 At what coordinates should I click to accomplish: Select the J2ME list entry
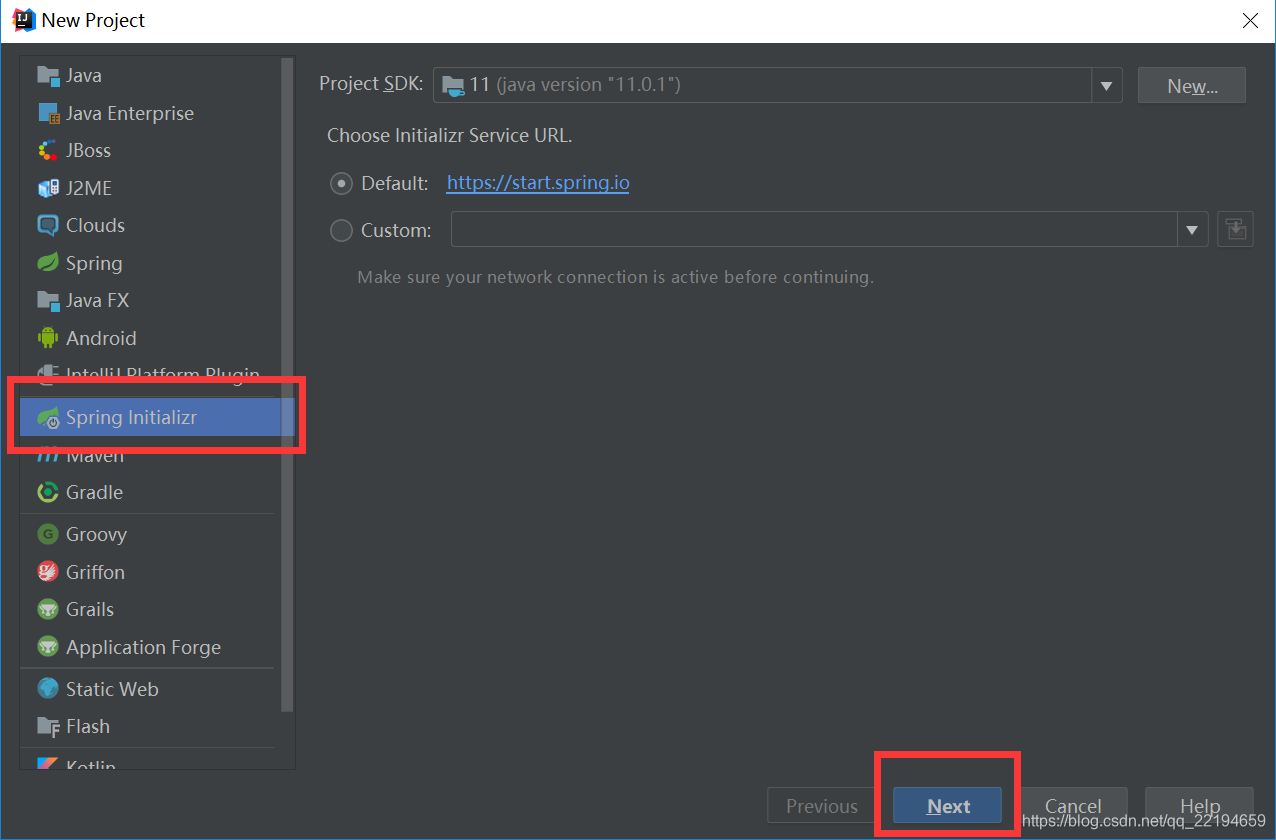pyautogui.click(x=150, y=188)
